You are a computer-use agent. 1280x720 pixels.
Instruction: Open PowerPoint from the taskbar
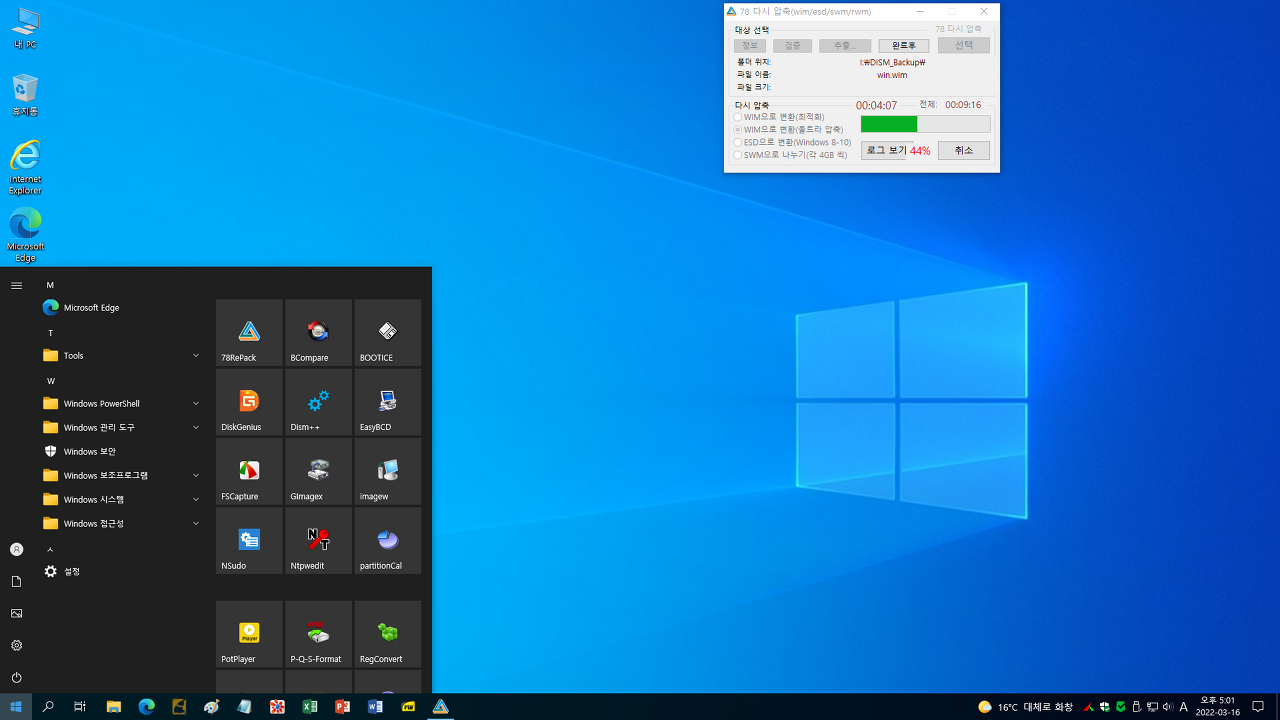(343, 707)
